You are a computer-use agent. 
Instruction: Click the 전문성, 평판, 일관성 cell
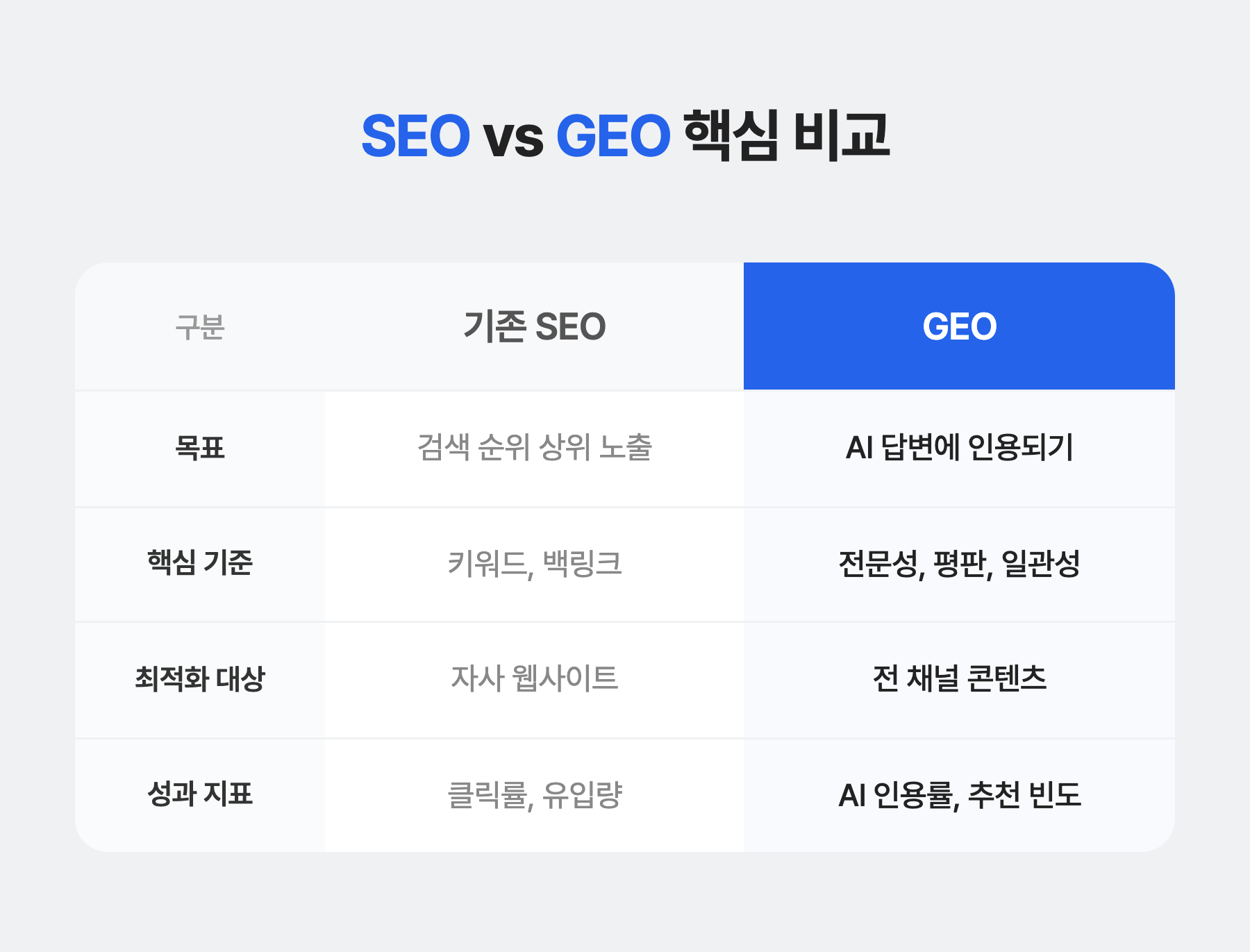959,563
